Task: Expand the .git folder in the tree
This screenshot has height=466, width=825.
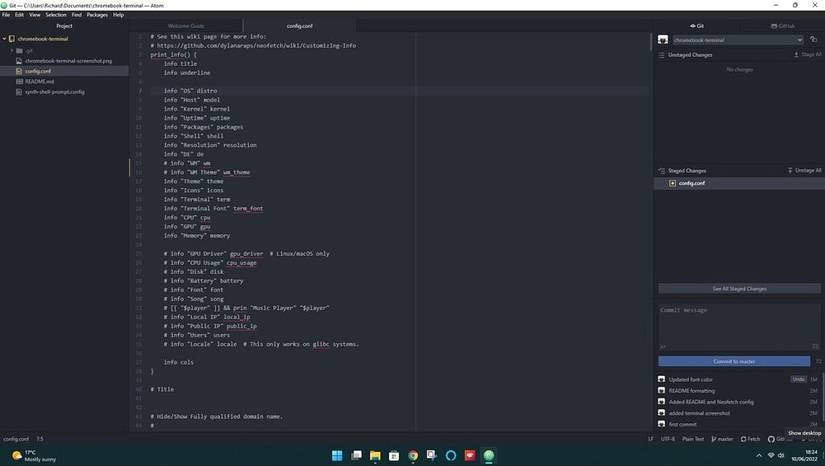Action: coord(12,50)
